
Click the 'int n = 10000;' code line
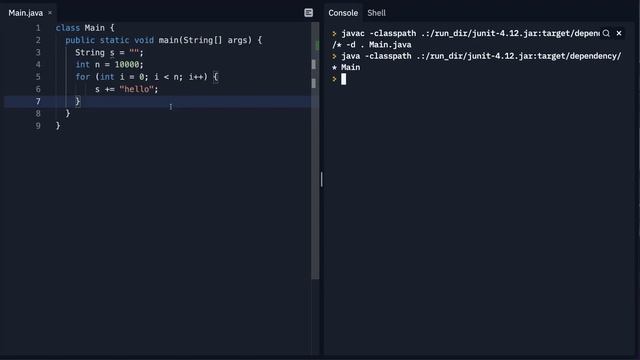(x=109, y=64)
